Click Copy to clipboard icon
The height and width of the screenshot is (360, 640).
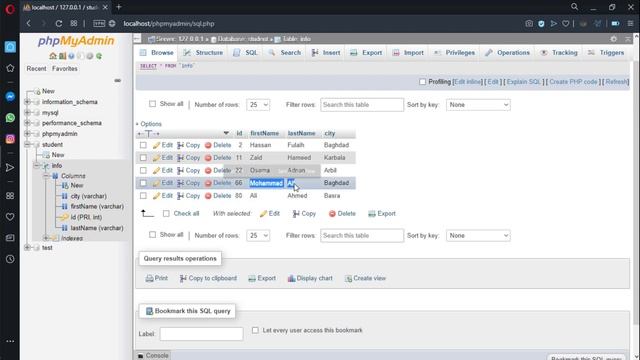pos(183,278)
